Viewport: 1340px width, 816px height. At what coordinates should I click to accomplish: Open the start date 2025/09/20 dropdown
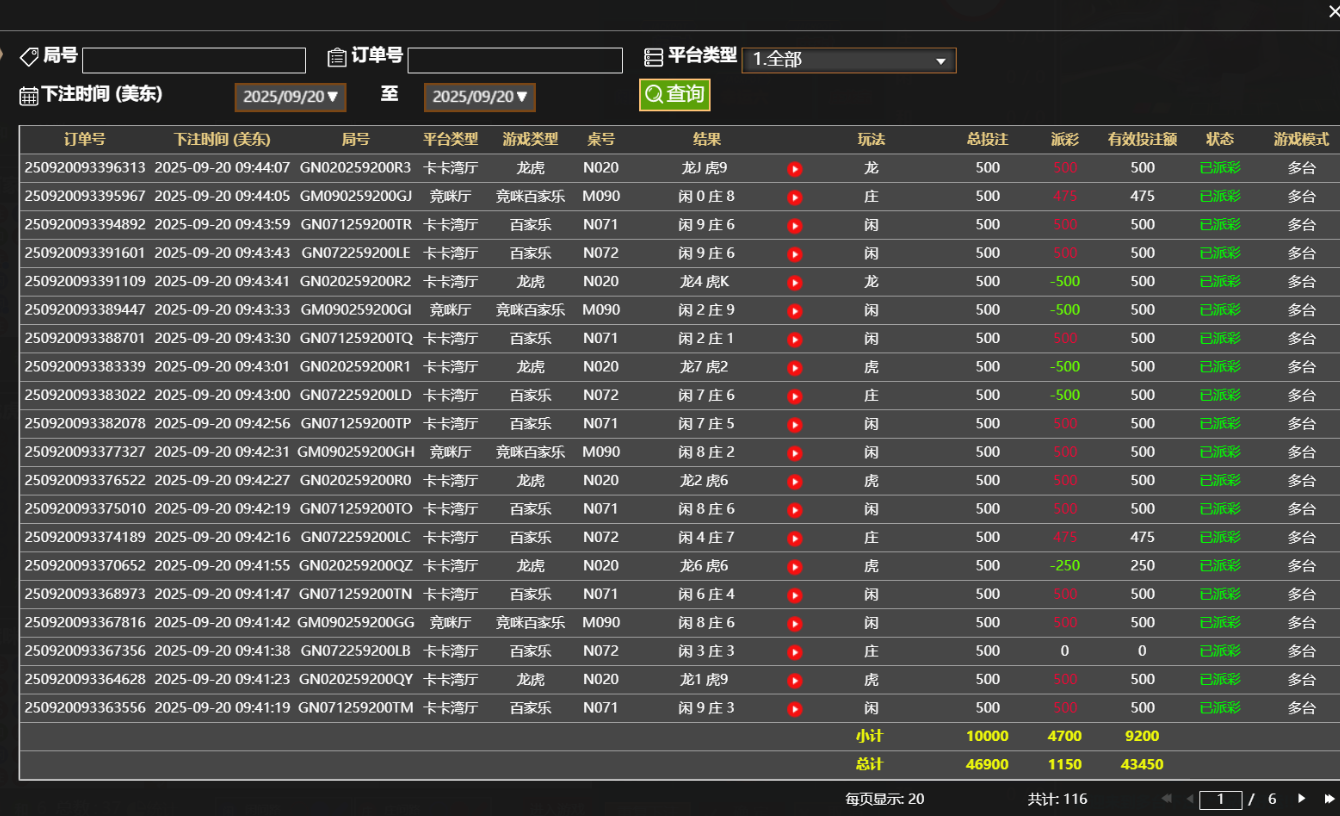(x=290, y=97)
